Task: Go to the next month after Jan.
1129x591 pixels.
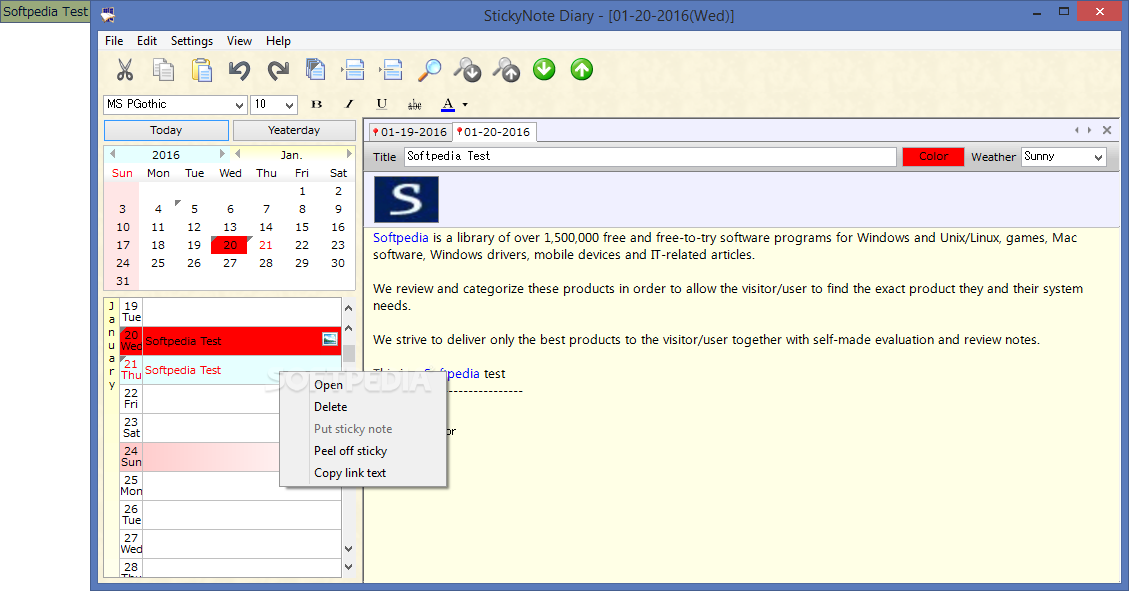Action: click(x=349, y=154)
